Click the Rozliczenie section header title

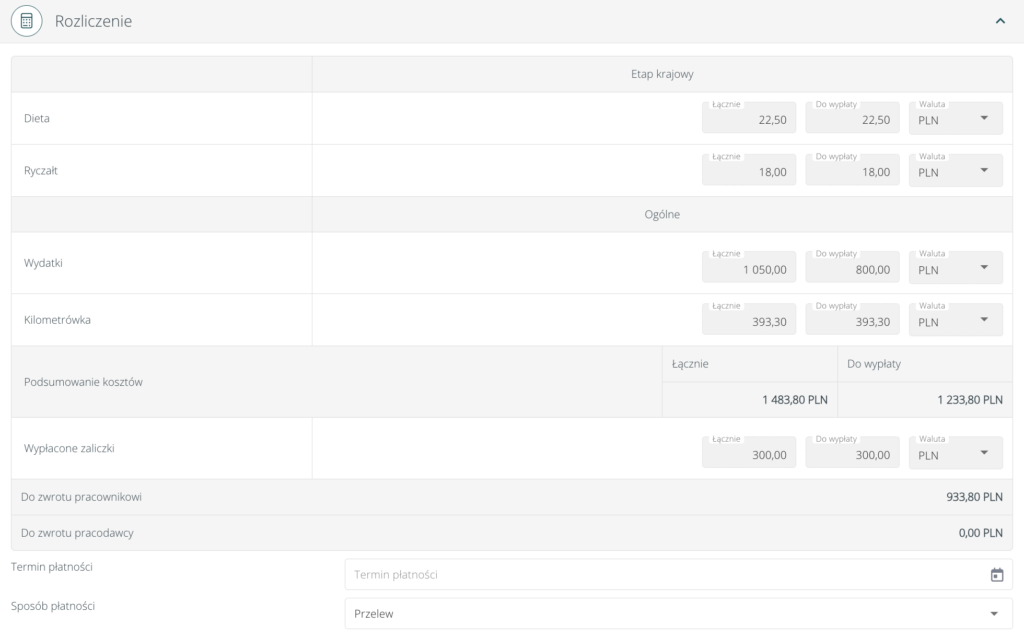point(93,21)
